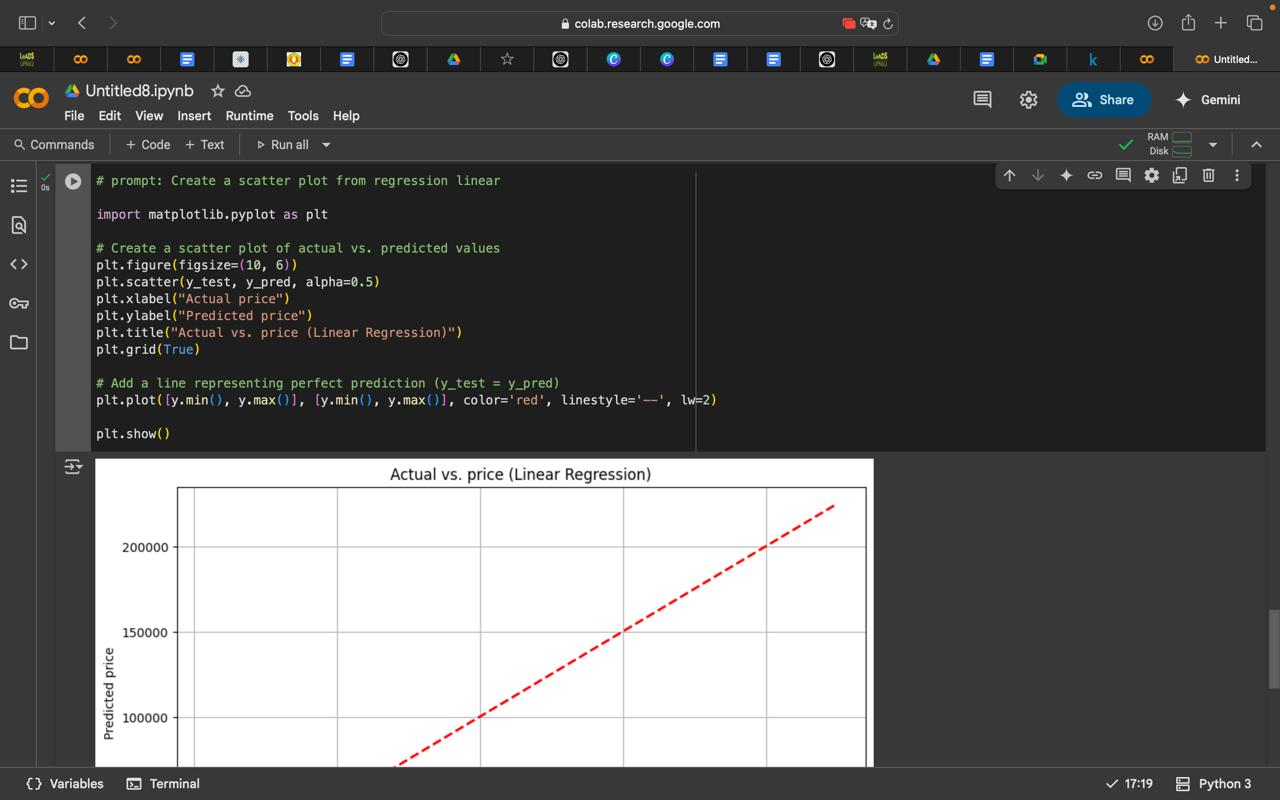Open the File menu

(74, 116)
